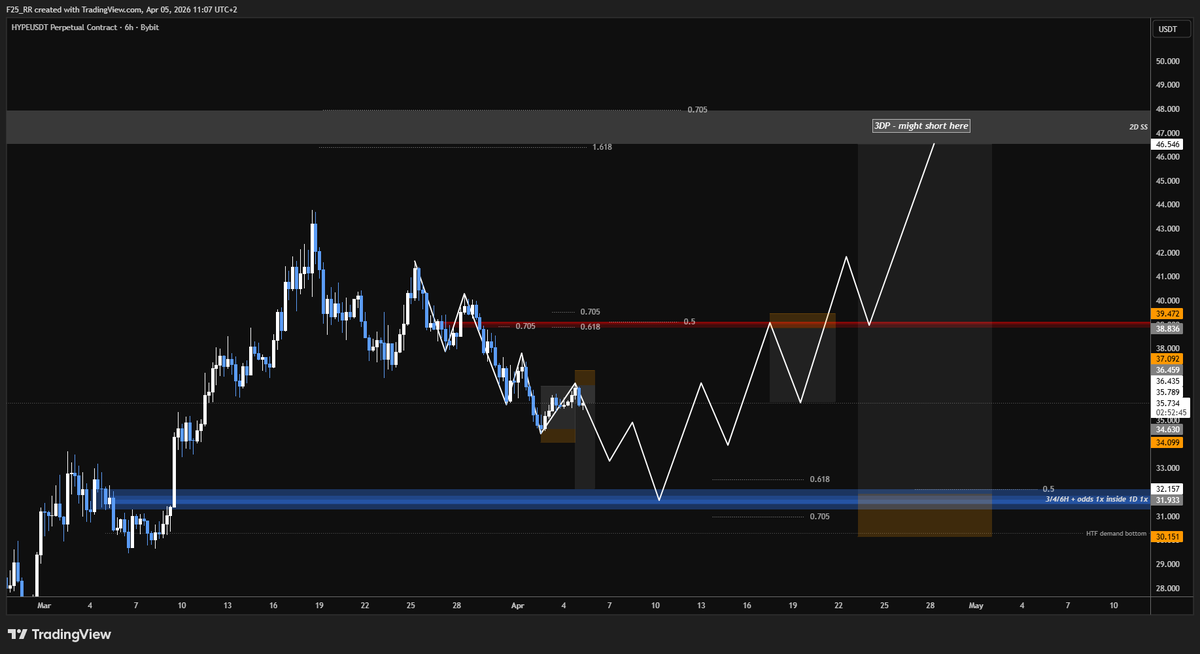Click the May label on time axis
1200x654 pixels.
tap(976, 606)
